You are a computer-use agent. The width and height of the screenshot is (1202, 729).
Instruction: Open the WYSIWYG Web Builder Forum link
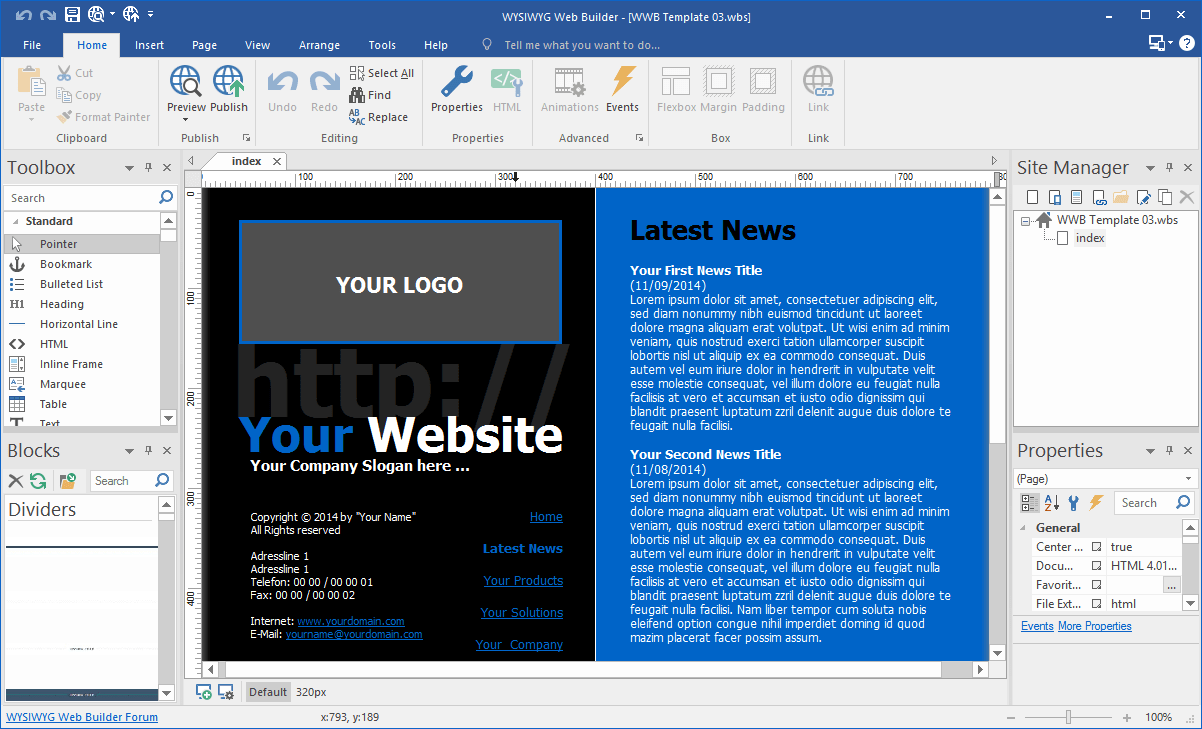click(82, 717)
